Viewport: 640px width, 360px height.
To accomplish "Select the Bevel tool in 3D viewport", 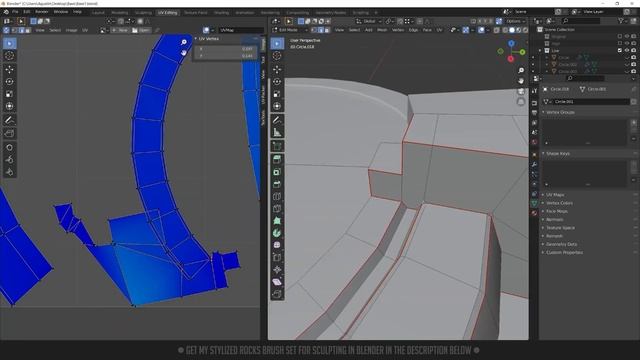I will [x=277, y=184].
